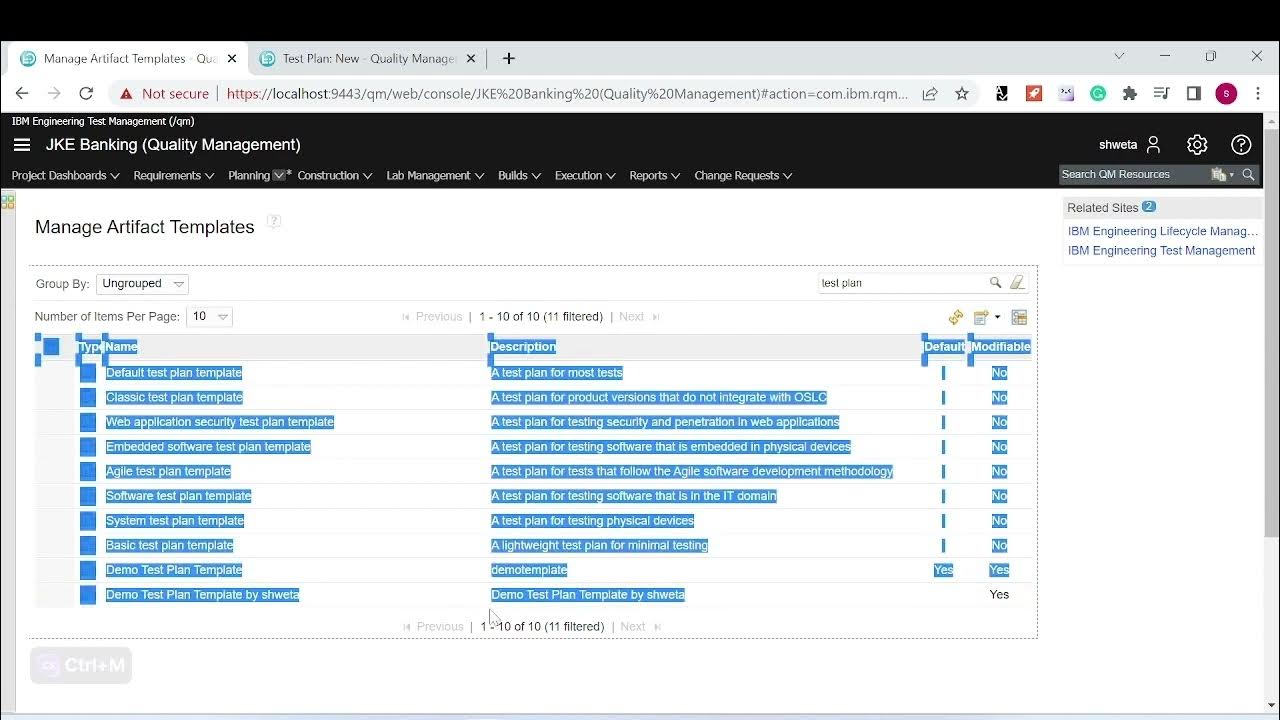
Task: Close the Test Plan: New browser tab
Action: [471, 59]
